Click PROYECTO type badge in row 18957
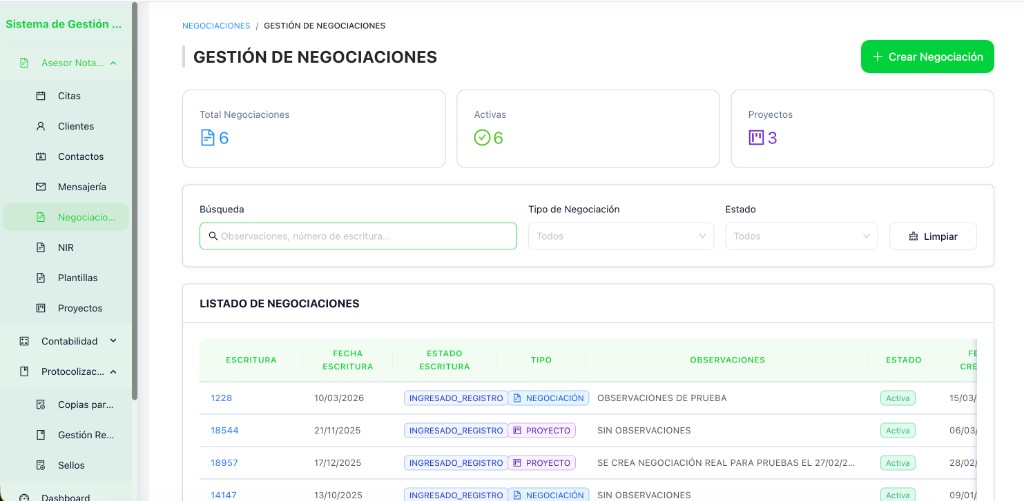 tap(542, 462)
